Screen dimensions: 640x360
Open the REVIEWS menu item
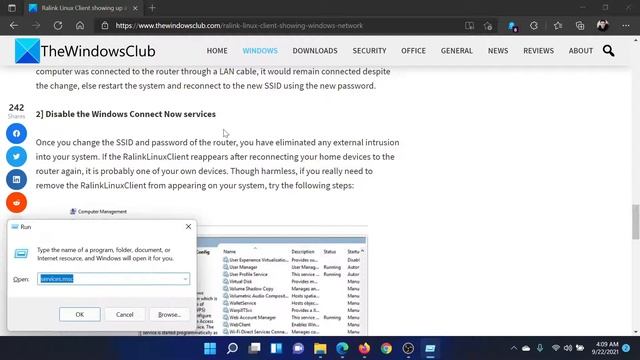coord(538,51)
